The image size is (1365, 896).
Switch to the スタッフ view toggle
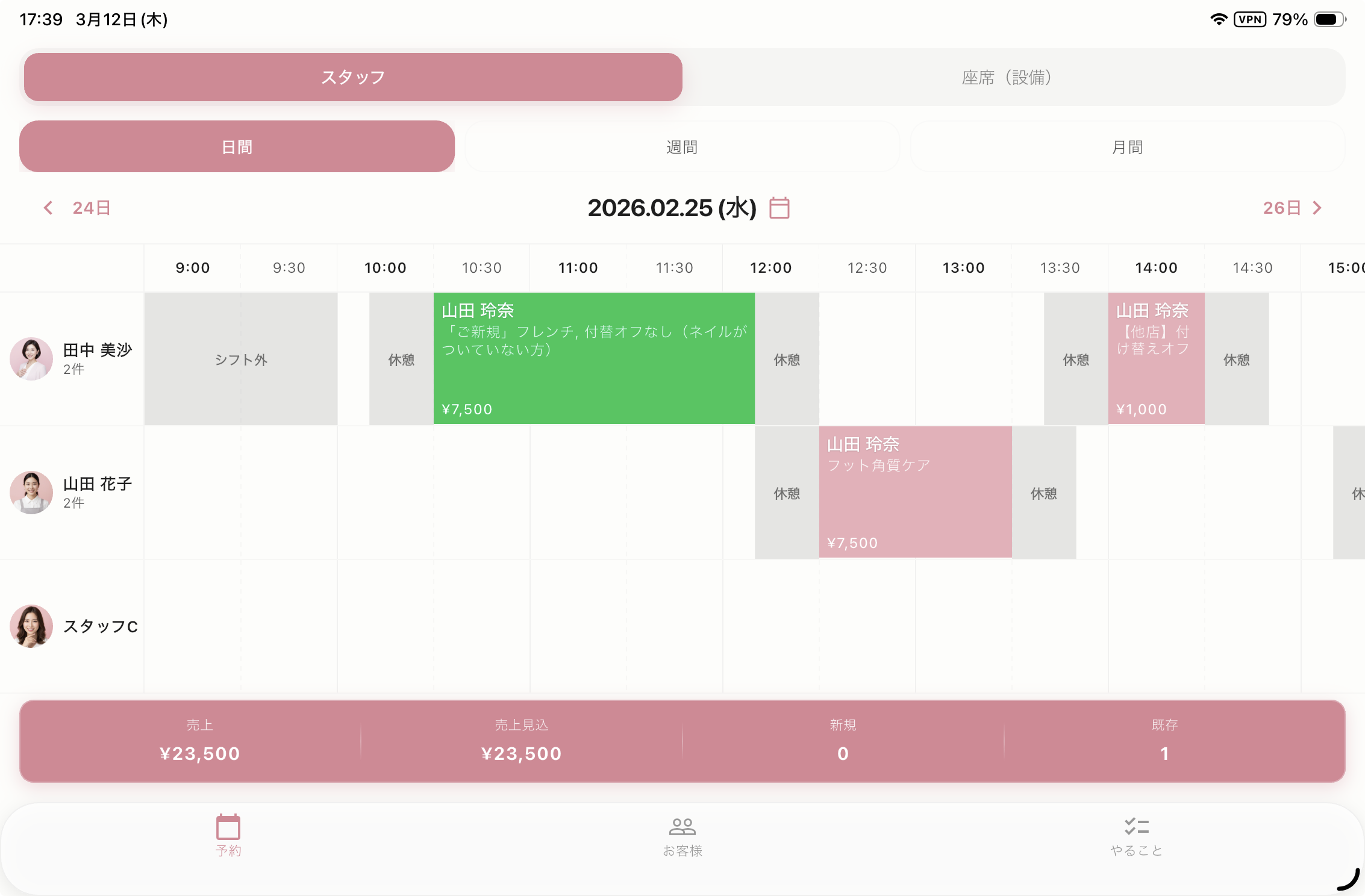pyautogui.click(x=353, y=77)
